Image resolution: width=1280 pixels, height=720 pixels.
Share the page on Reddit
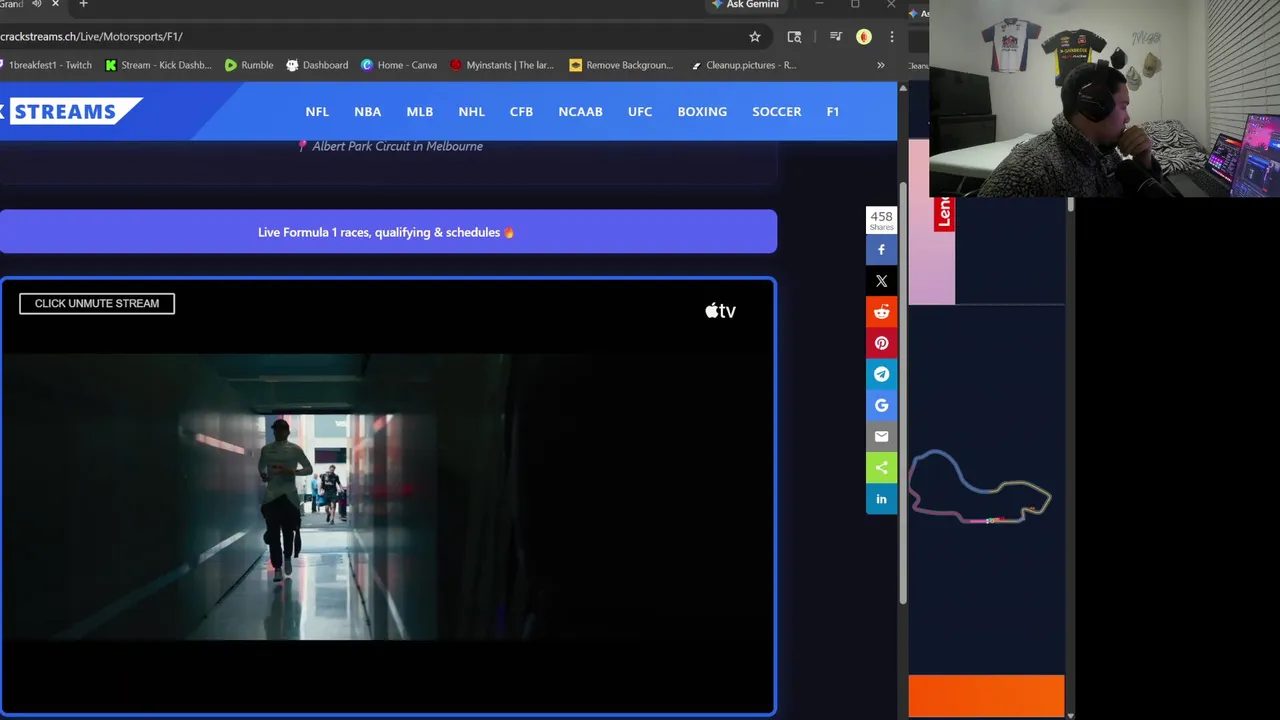pos(881,312)
